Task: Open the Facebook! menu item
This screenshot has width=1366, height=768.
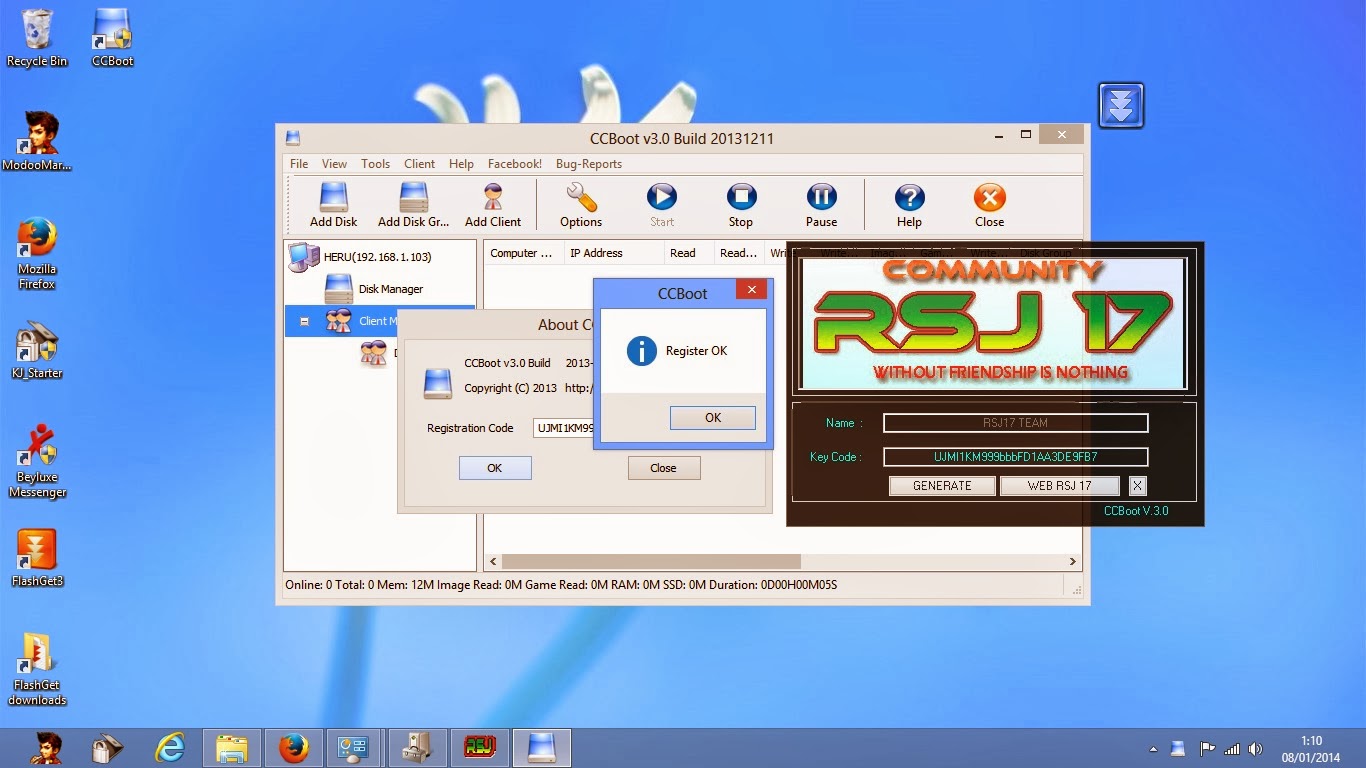Action: tap(515, 164)
